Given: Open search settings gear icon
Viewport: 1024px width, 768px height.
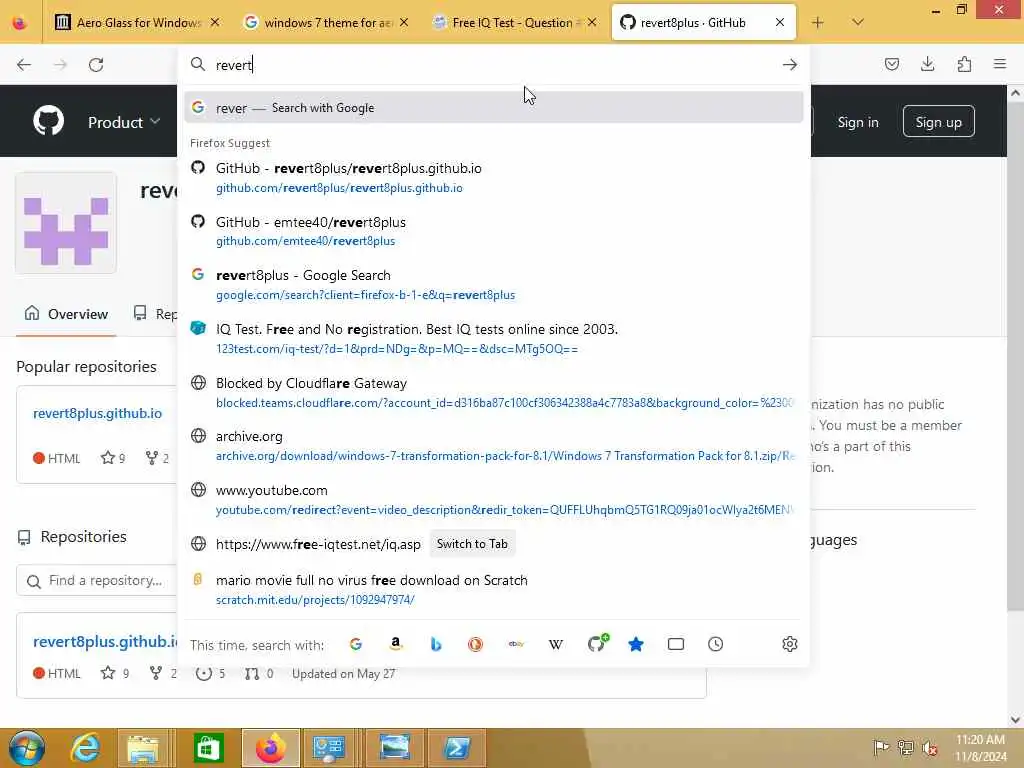Looking at the screenshot, I should tap(790, 645).
